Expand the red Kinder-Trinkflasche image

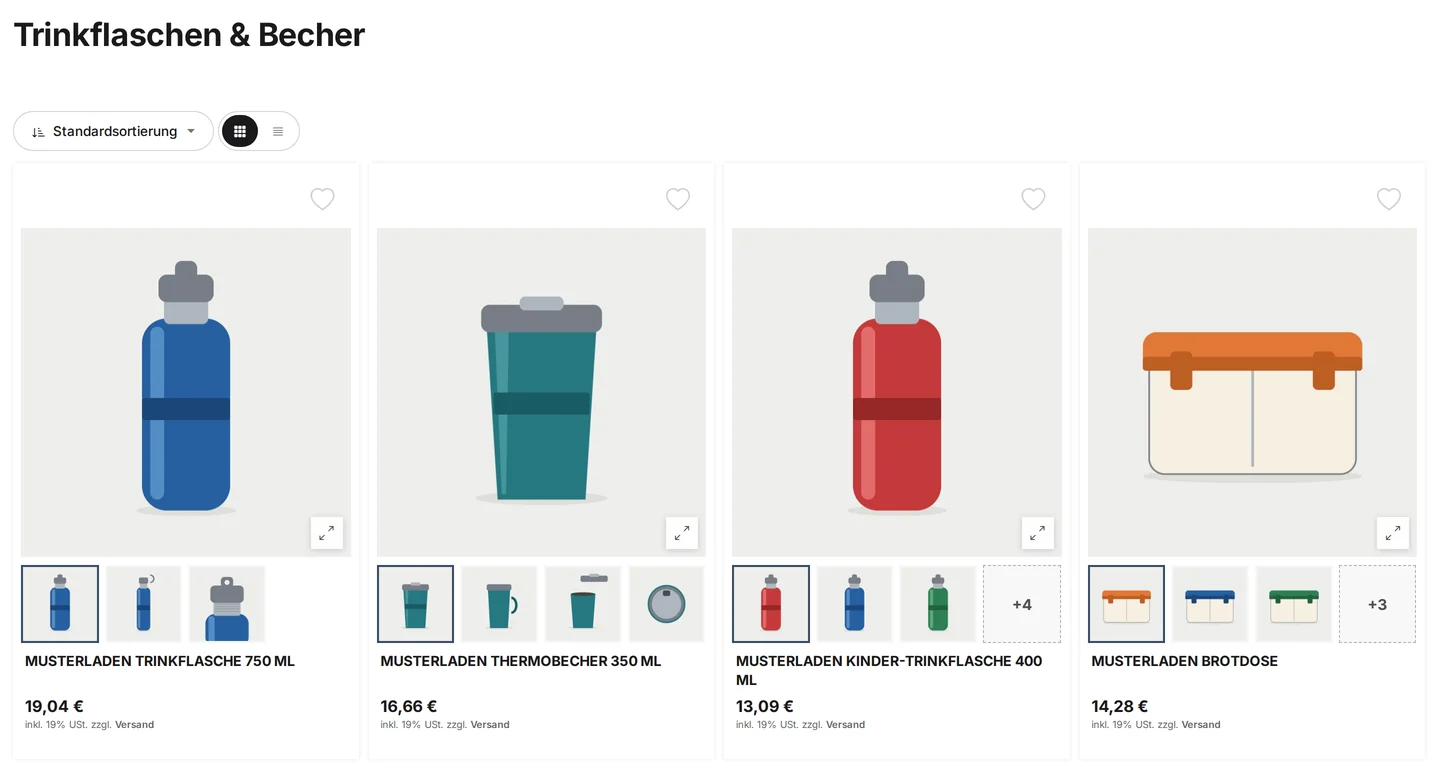(x=1038, y=533)
